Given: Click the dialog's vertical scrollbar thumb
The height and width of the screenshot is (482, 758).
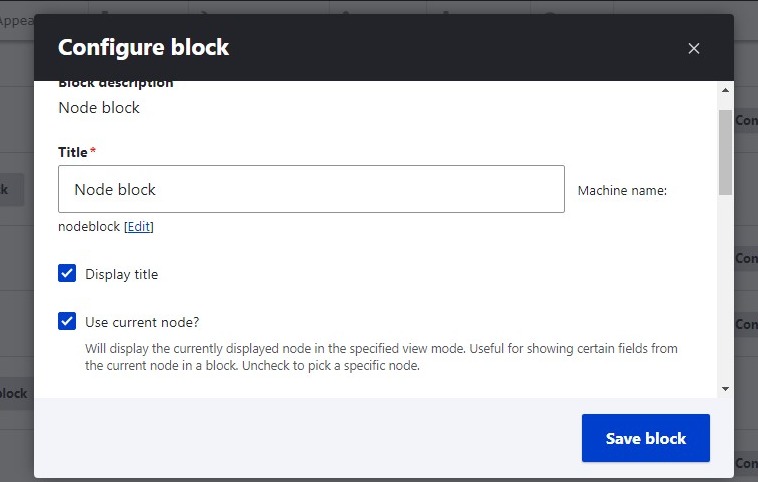Looking at the screenshot, I should tap(725, 150).
